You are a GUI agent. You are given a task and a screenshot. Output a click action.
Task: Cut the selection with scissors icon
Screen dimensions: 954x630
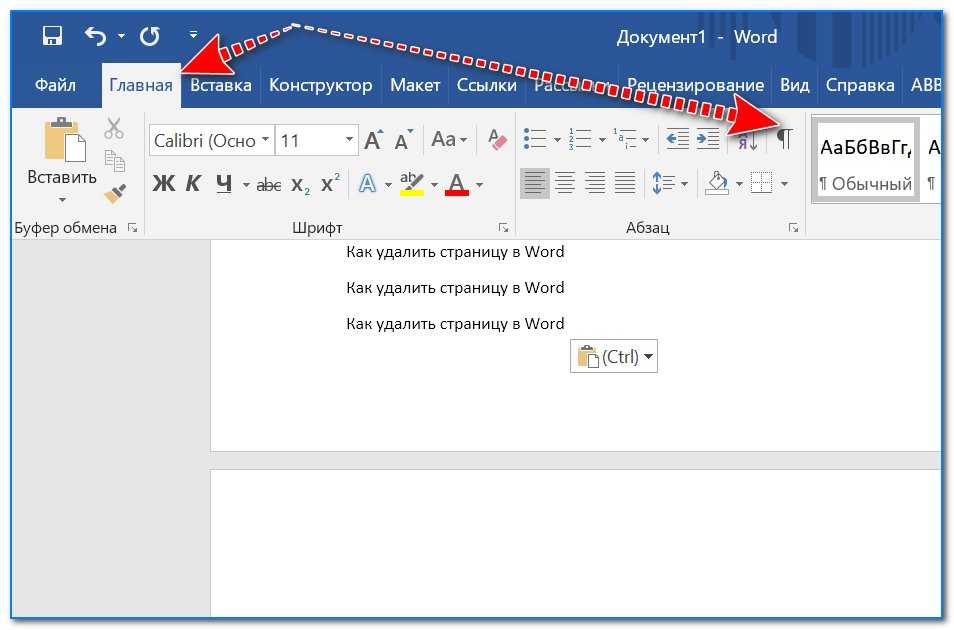coord(114,128)
